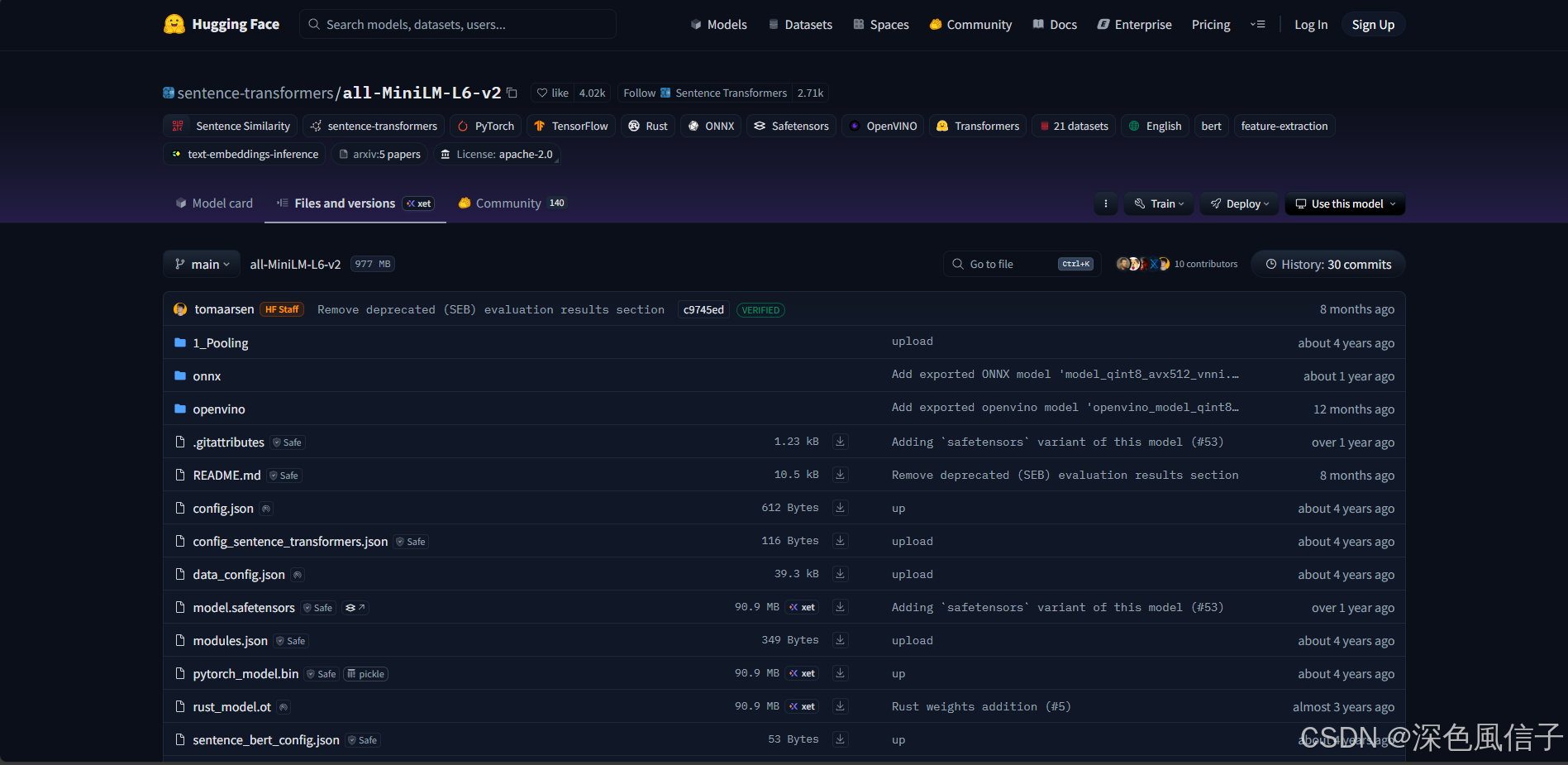Open the README.md file
Image resolution: width=1568 pixels, height=765 pixels.
(x=226, y=475)
